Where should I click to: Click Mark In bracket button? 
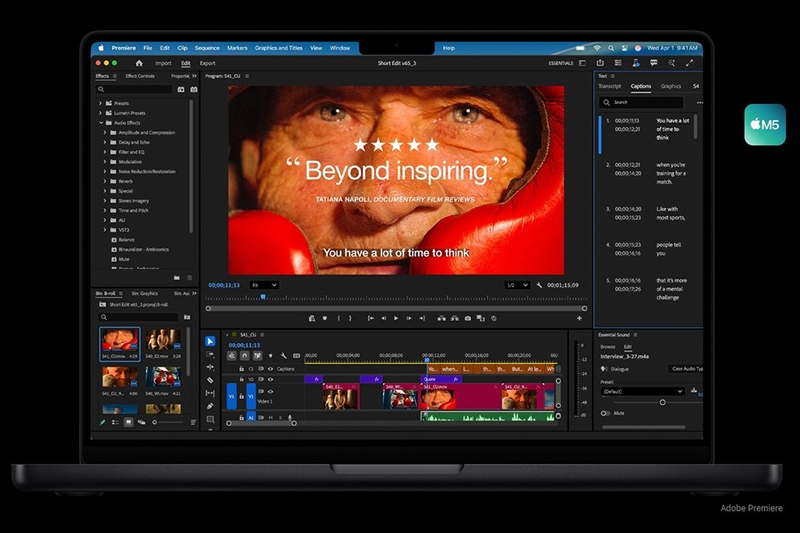tap(338, 318)
